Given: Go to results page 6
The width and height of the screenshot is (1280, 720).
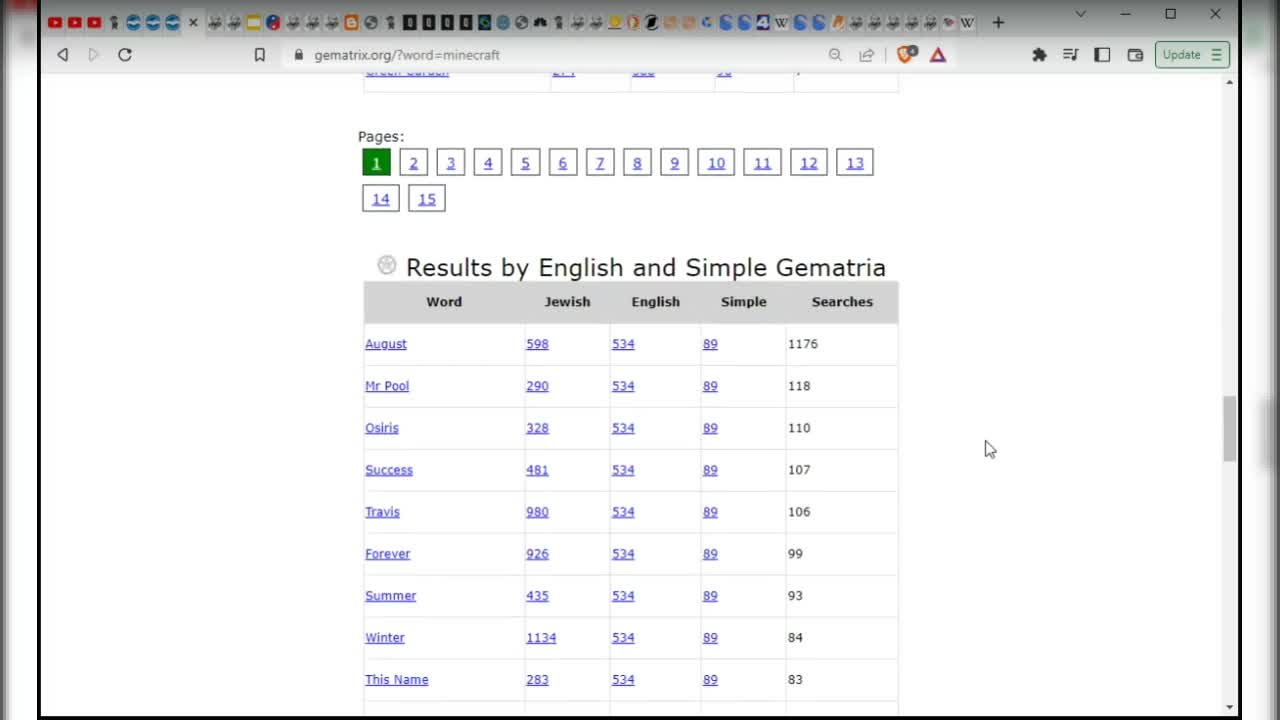Looking at the screenshot, I should click(563, 163).
